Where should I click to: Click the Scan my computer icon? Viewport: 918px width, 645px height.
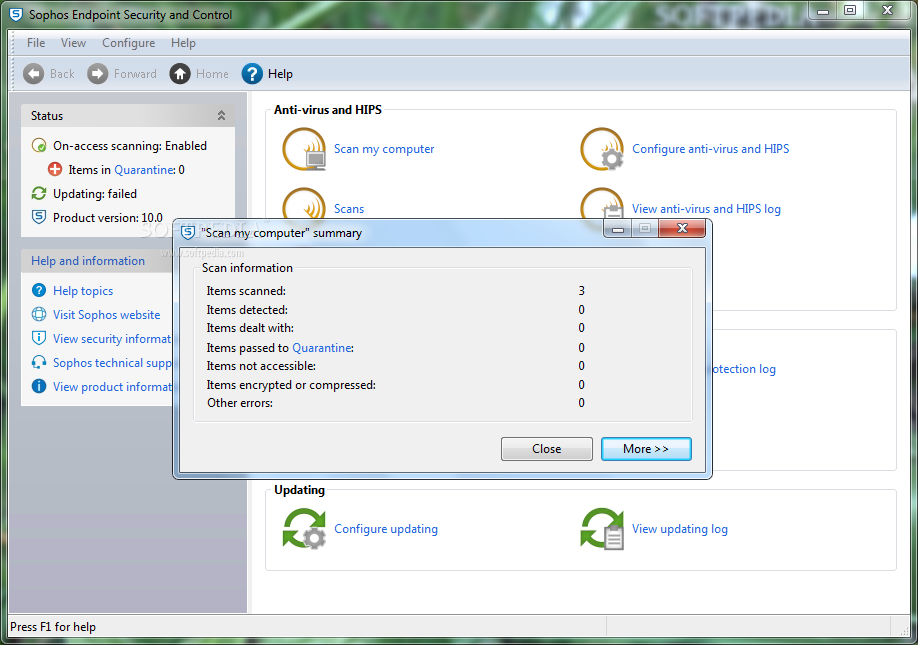[x=304, y=149]
